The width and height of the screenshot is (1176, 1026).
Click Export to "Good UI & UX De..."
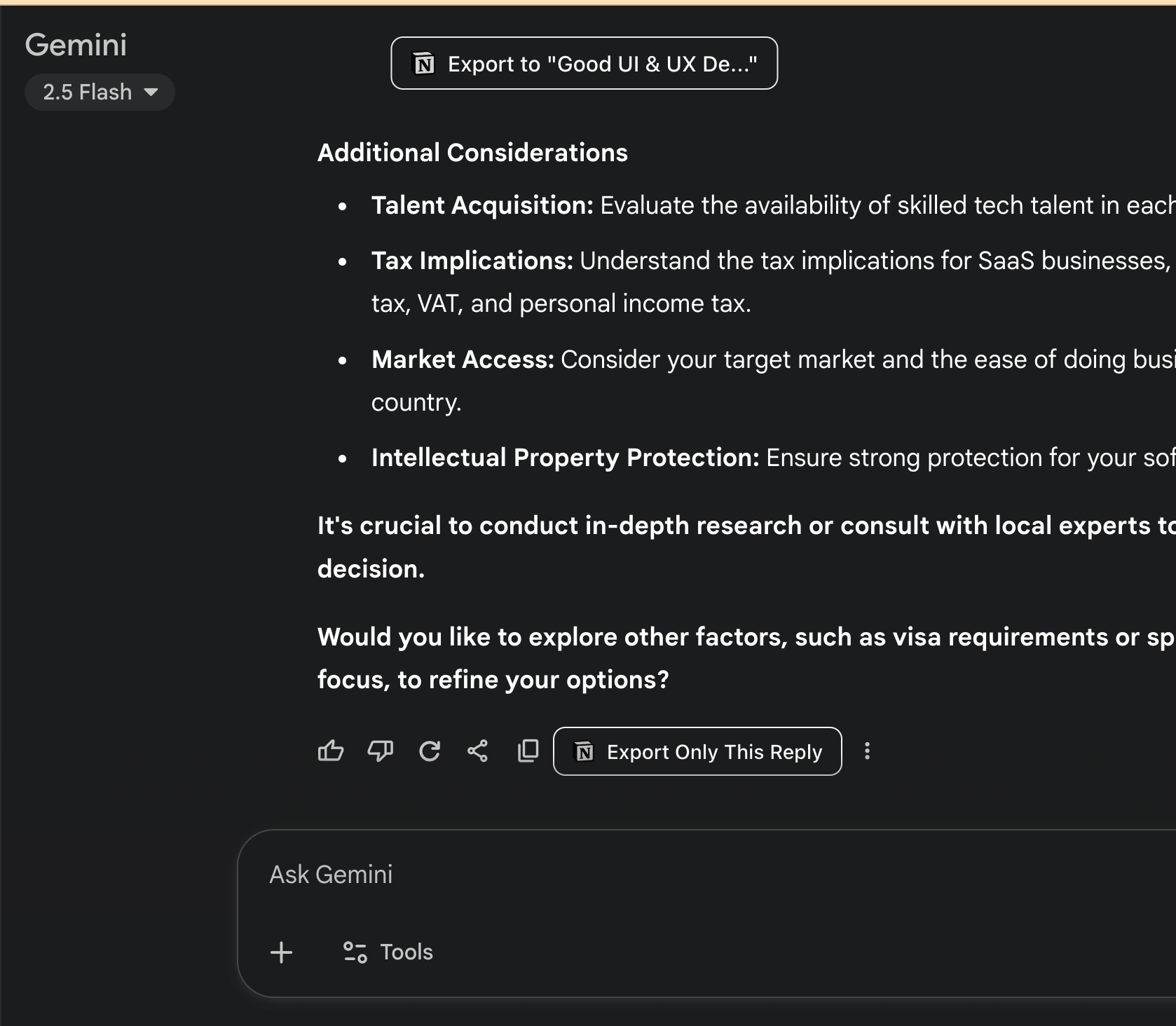point(584,63)
